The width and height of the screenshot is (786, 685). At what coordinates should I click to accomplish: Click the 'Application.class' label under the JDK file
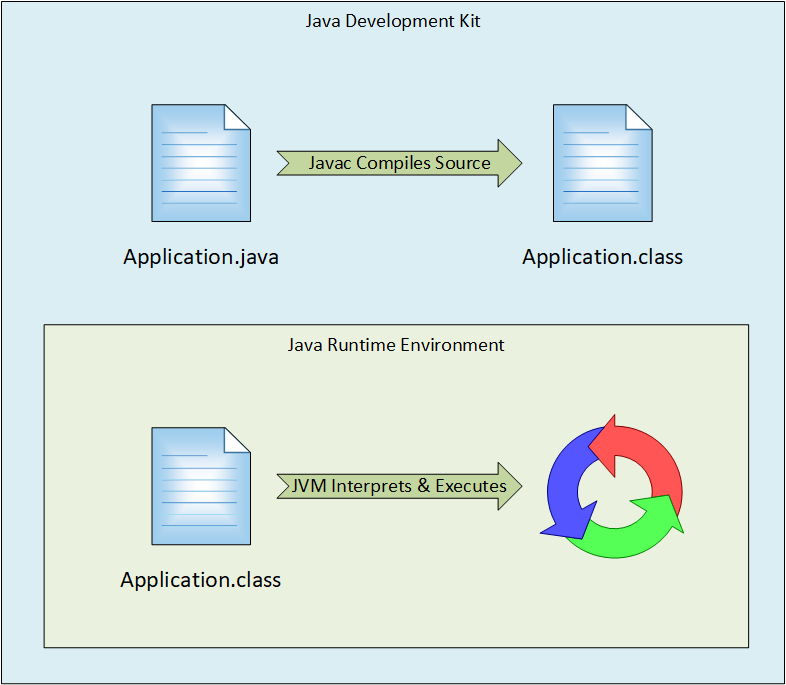(x=603, y=258)
